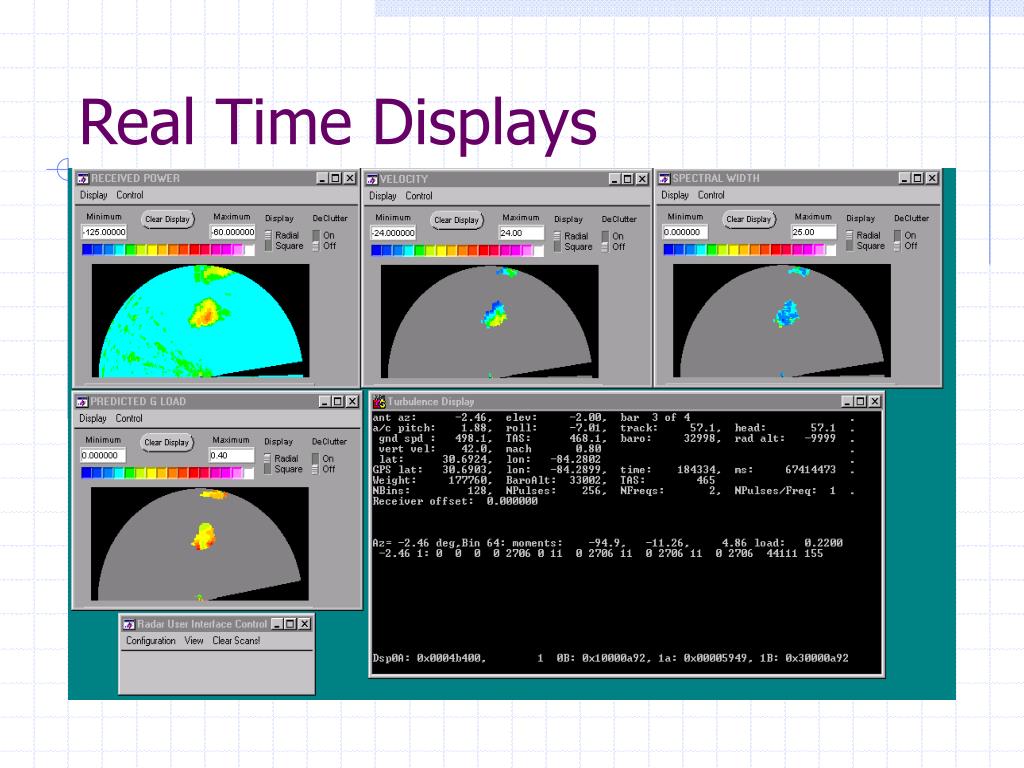Select Square display in Spectral Width window

pyautogui.click(x=850, y=246)
